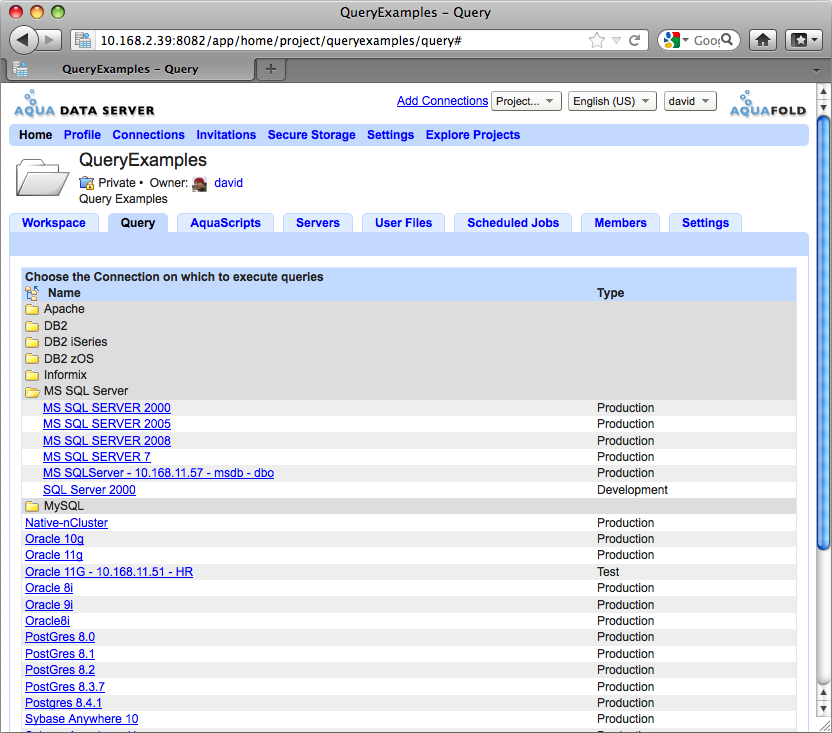Open the david user dropdown

(690, 101)
